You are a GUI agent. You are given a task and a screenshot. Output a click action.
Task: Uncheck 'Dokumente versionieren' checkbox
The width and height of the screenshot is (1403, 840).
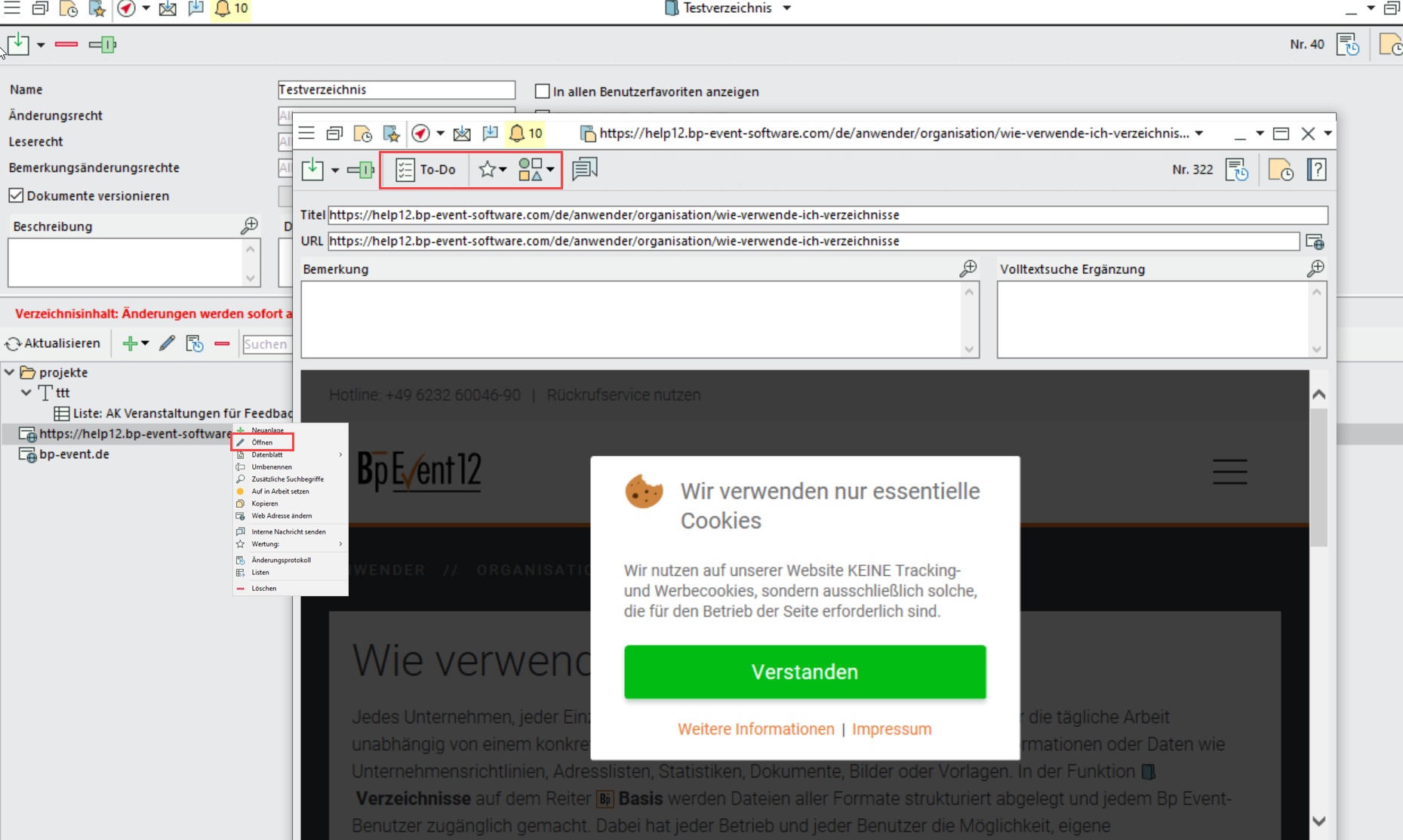(16, 195)
